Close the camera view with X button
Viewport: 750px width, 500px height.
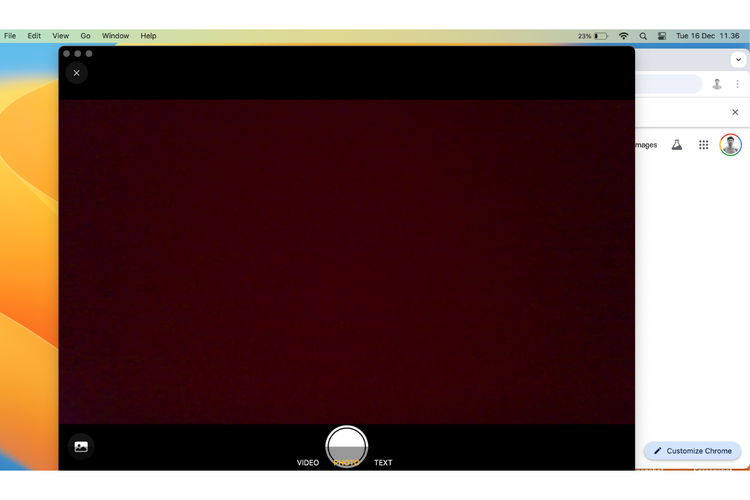pyautogui.click(x=77, y=73)
